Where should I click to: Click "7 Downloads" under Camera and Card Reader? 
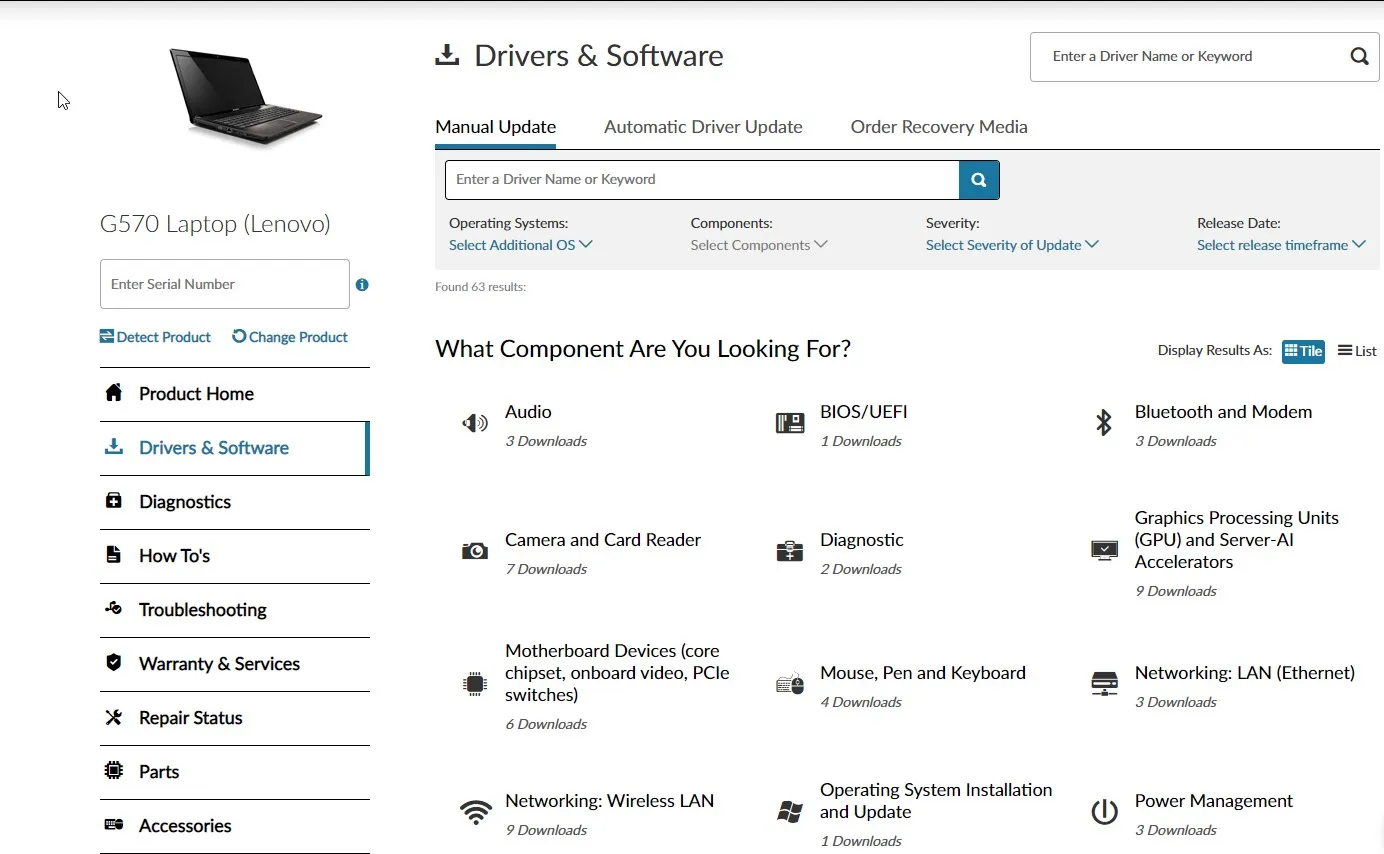546,569
